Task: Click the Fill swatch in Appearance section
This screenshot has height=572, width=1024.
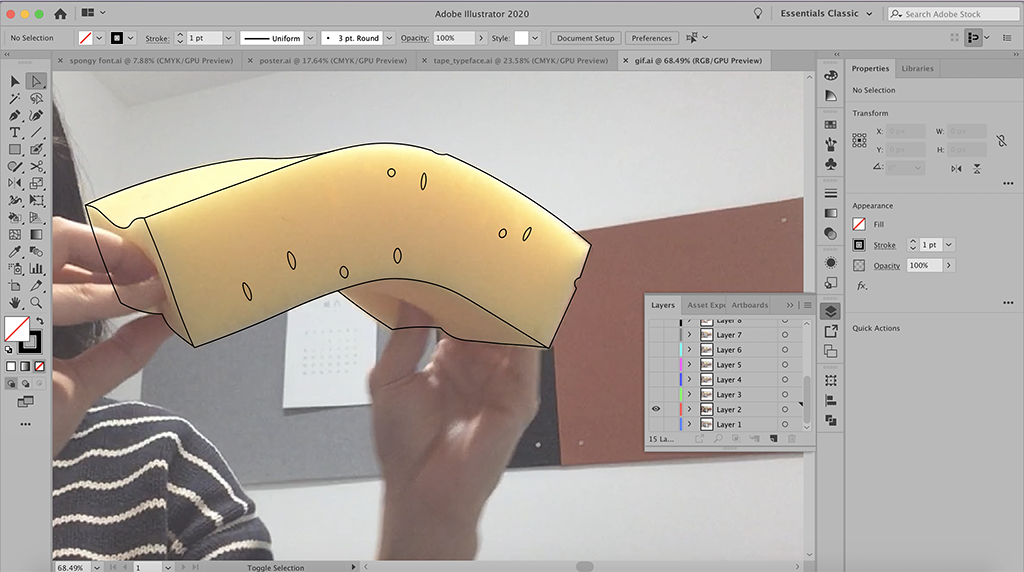Action: pos(859,224)
